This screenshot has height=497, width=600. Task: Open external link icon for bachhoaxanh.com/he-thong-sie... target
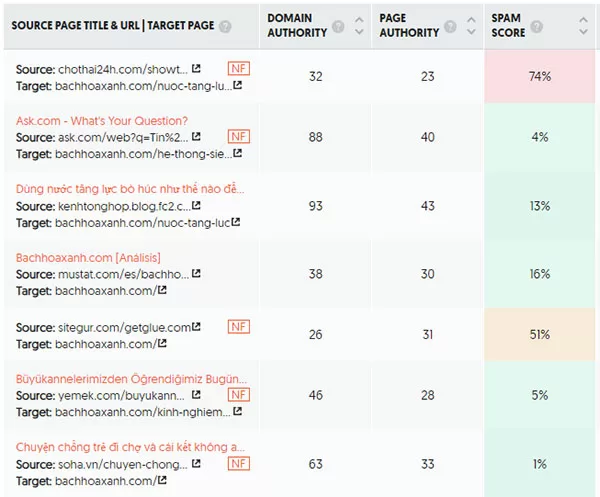pos(238,153)
